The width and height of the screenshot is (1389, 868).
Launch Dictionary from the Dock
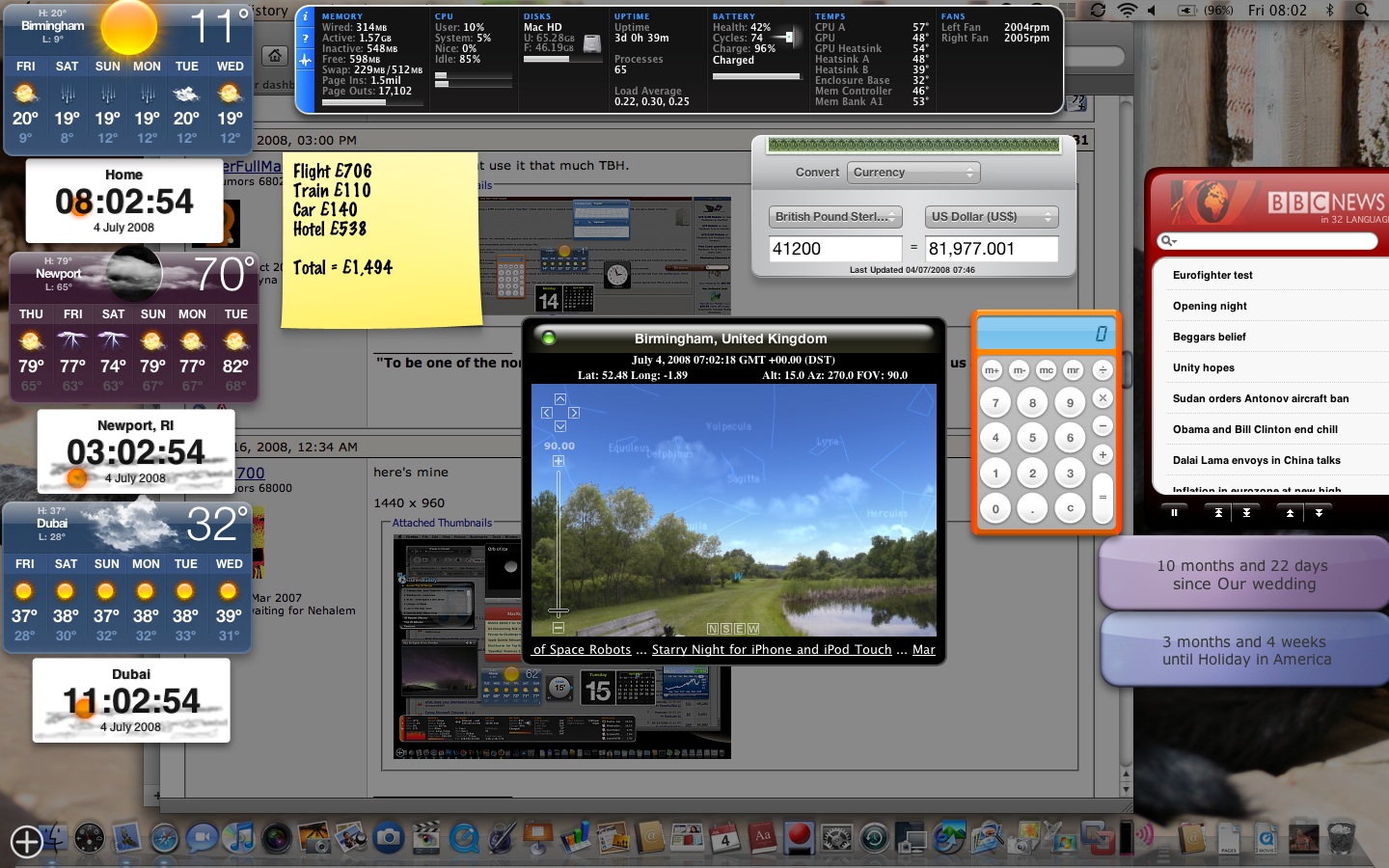[762, 837]
